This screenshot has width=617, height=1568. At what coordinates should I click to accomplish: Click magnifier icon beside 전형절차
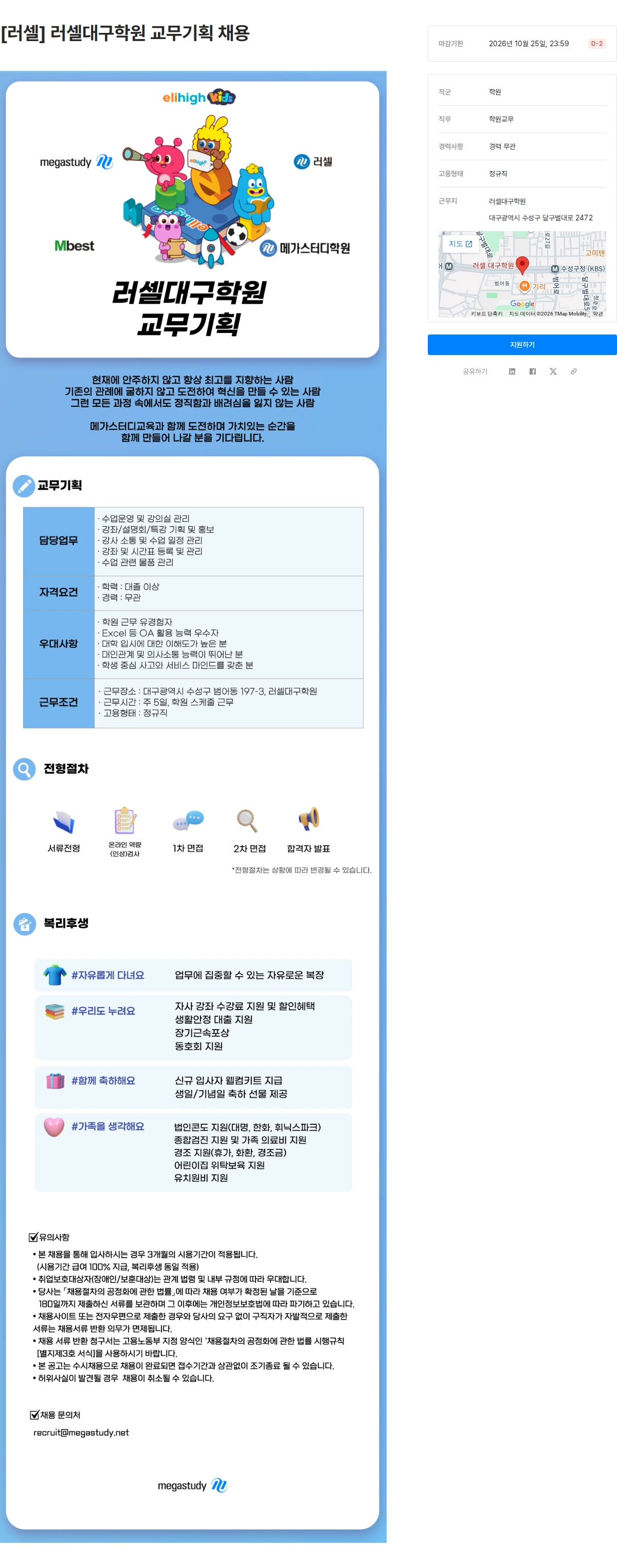tap(24, 770)
